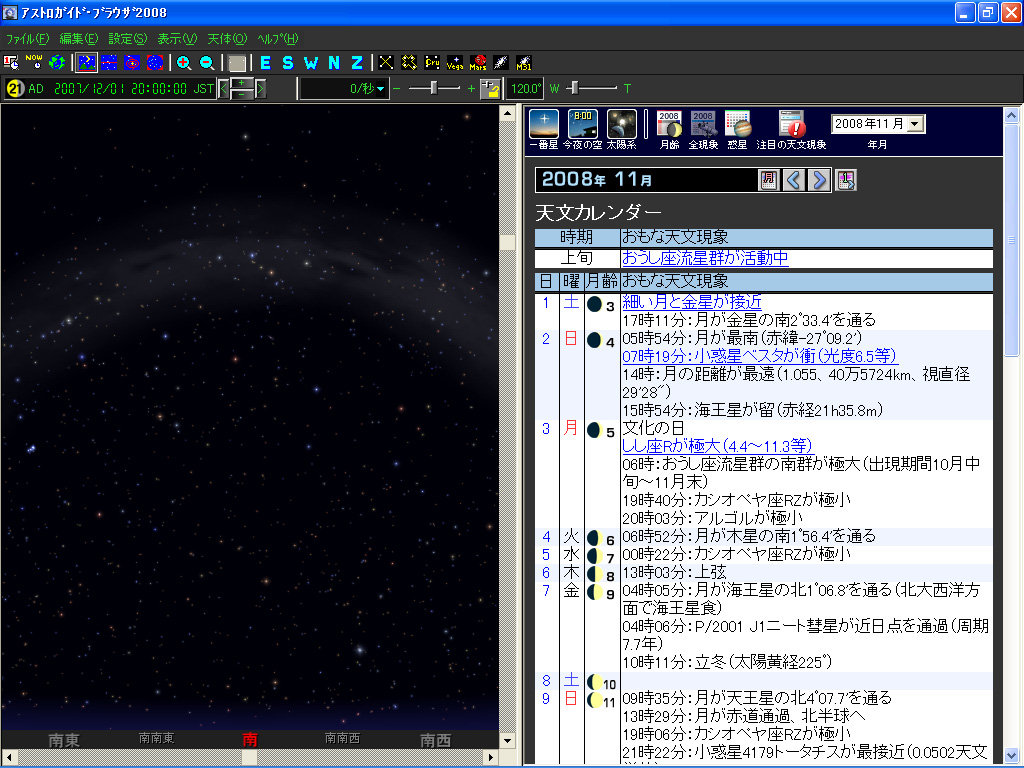Click the Mars toolbar icon
Viewport: 1024px width, 768px height.
[478, 63]
